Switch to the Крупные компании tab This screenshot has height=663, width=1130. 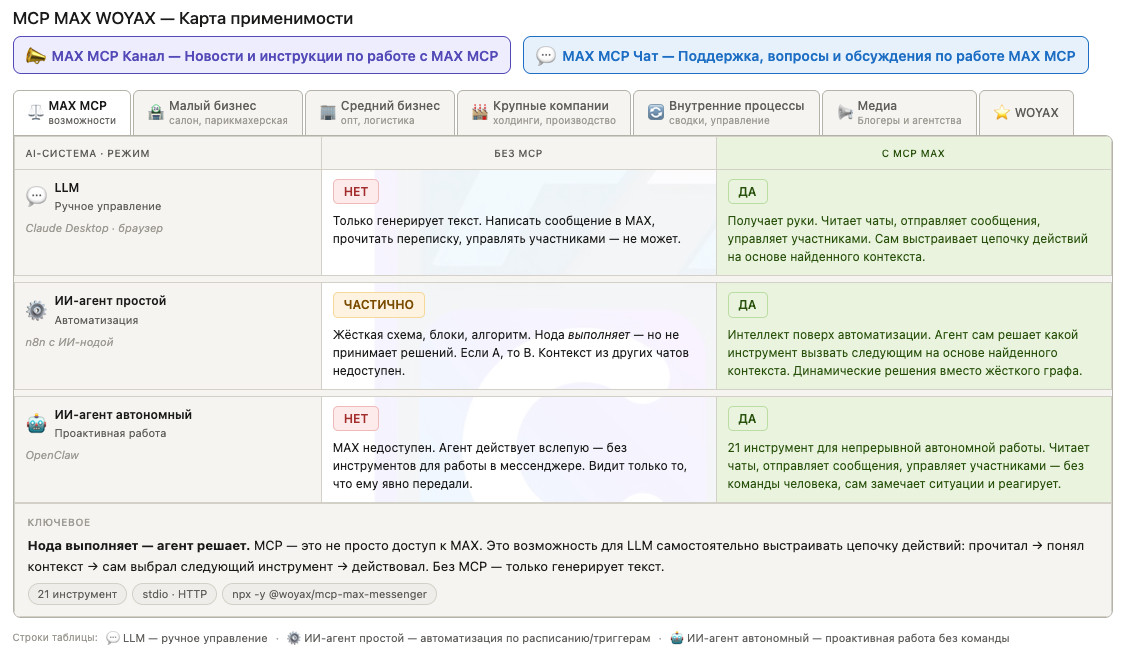pos(544,112)
